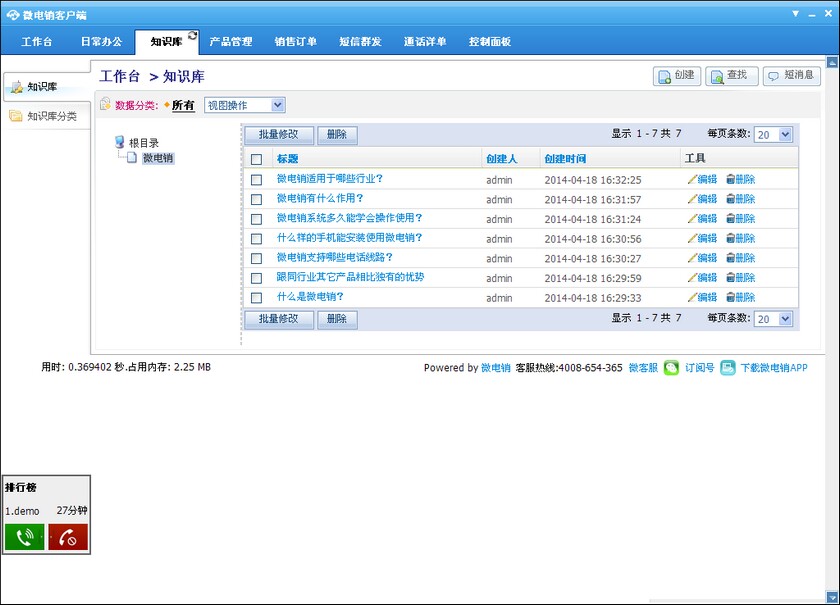The image size is (840, 605).
Task: Click the 查找 button
Action: (x=732, y=76)
